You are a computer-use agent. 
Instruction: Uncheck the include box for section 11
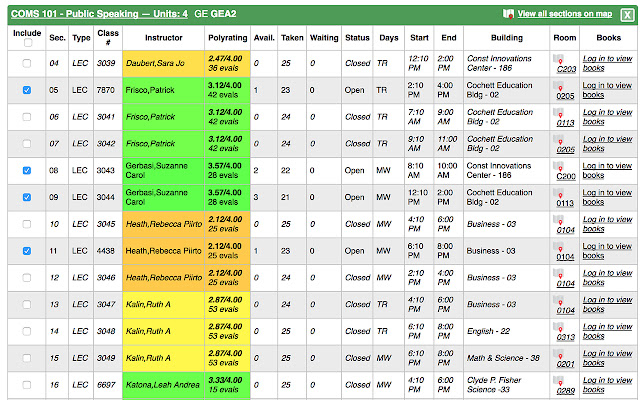coord(27,251)
